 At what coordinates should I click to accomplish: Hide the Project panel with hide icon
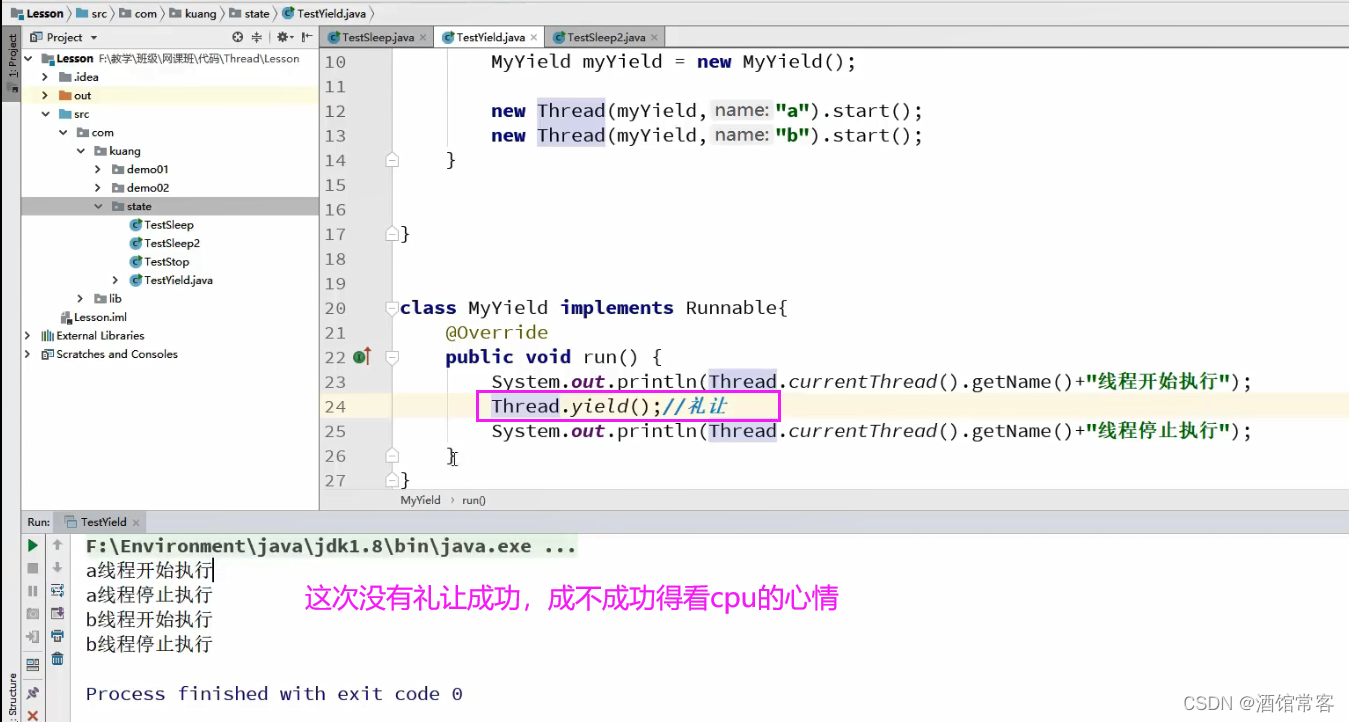(x=305, y=37)
